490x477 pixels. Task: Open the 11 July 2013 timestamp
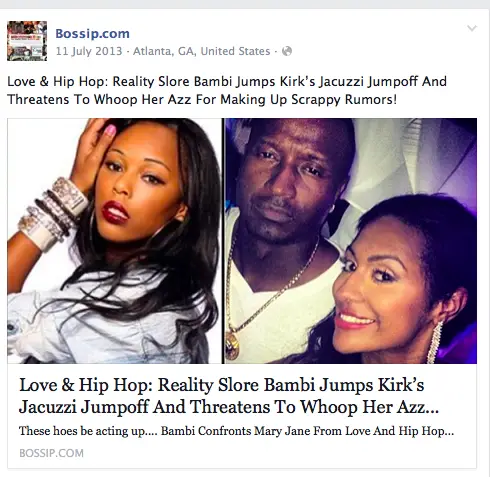(89, 51)
